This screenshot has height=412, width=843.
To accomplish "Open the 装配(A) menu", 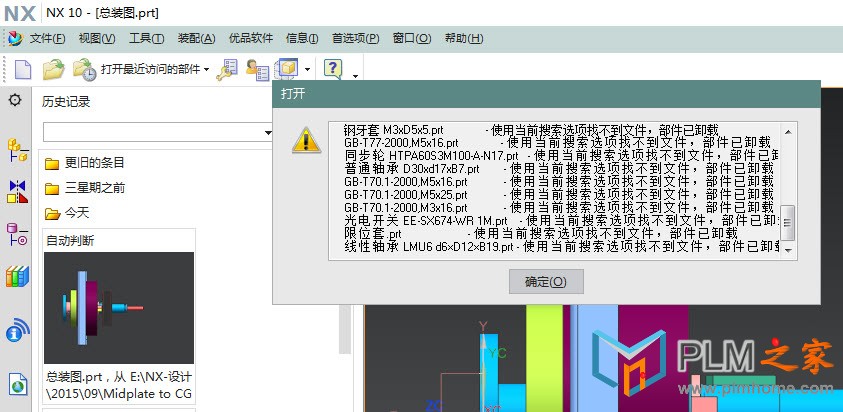I will (x=196, y=38).
